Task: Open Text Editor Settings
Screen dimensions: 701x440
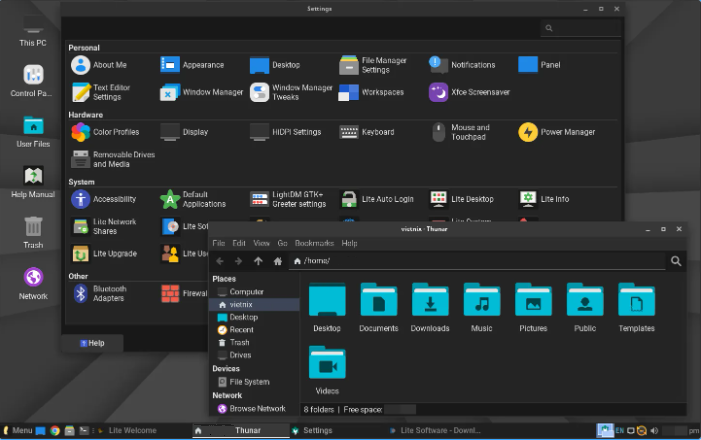Action: (x=101, y=92)
